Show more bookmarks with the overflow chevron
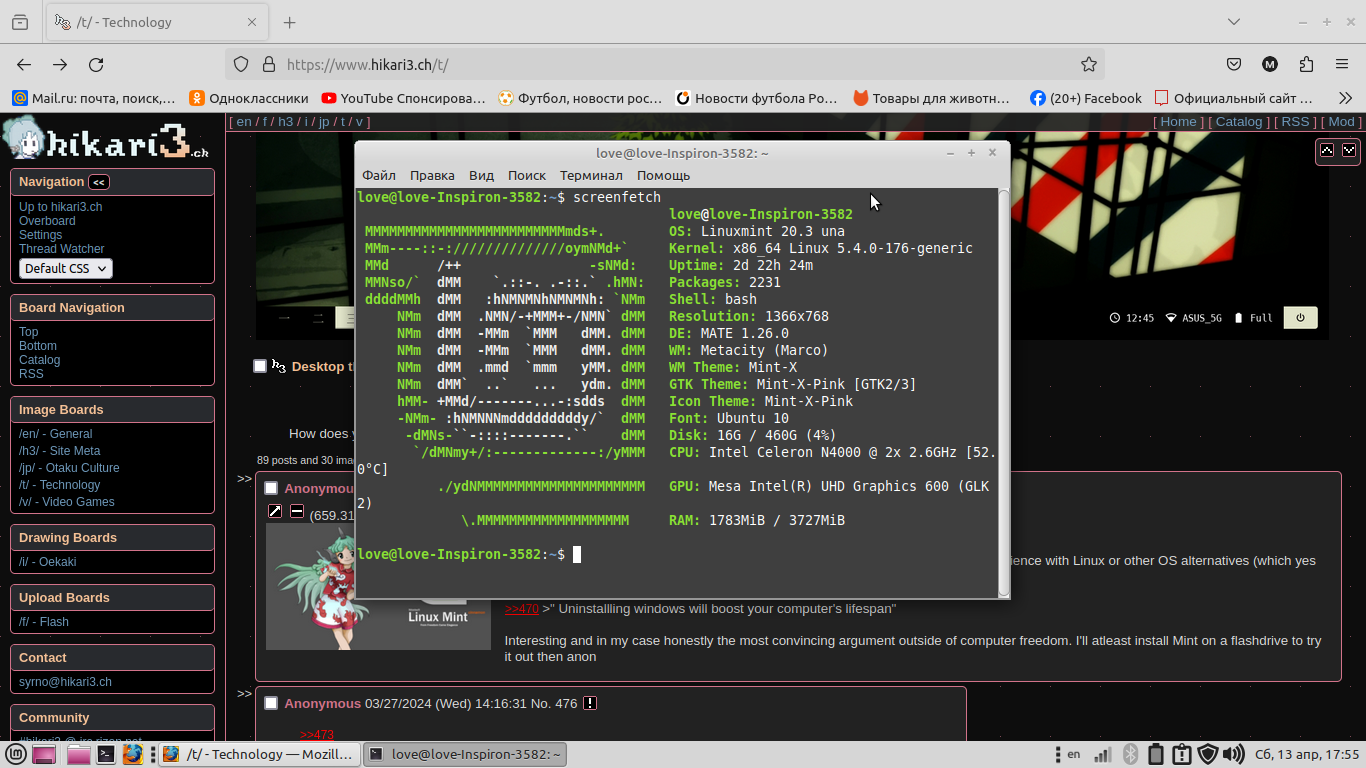This screenshot has height=768, width=1366. coord(1345,98)
